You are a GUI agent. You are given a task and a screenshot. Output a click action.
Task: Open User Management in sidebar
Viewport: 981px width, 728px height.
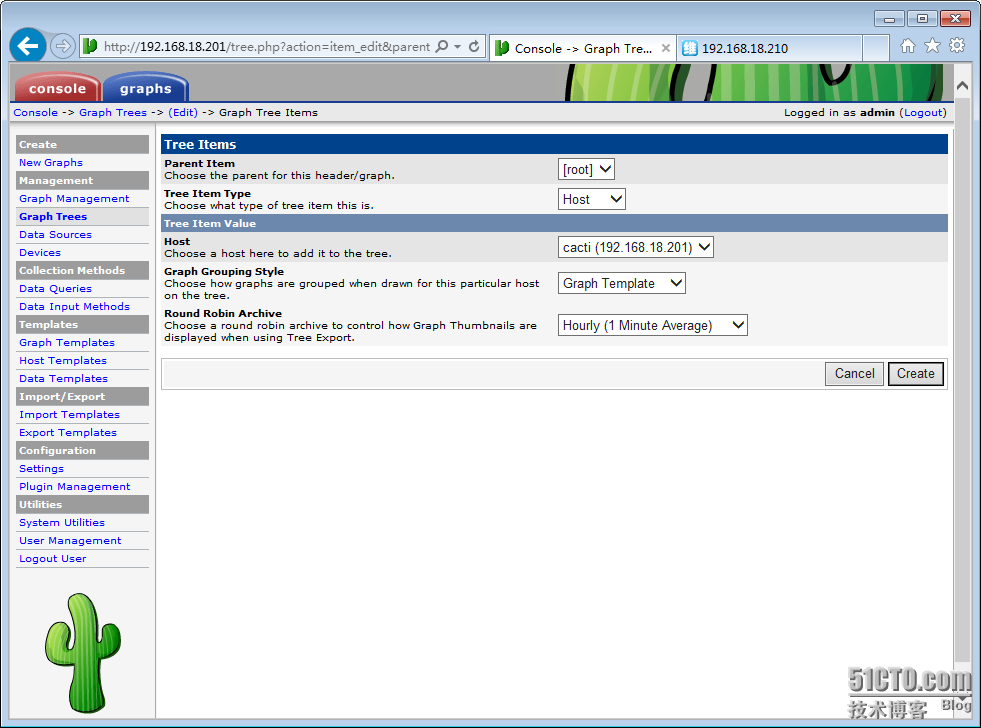point(69,540)
